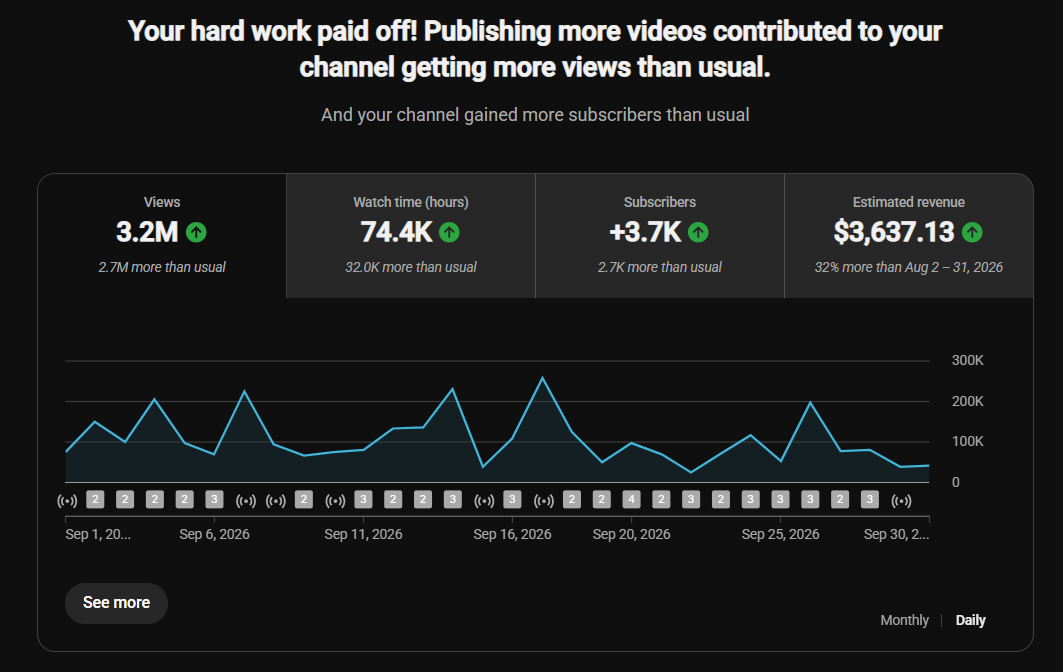Viewport: 1063px width, 672px height.
Task: Switch the chart to Daily view
Action: [970, 620]
